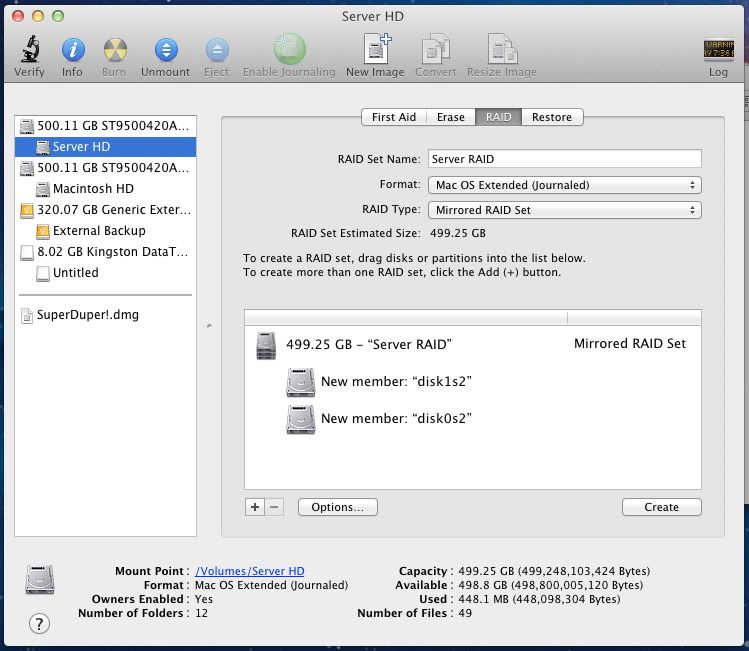Click the Burn disc icon
Image resolution: width=749 pixels, height=651 pixels.
point(115,50)
